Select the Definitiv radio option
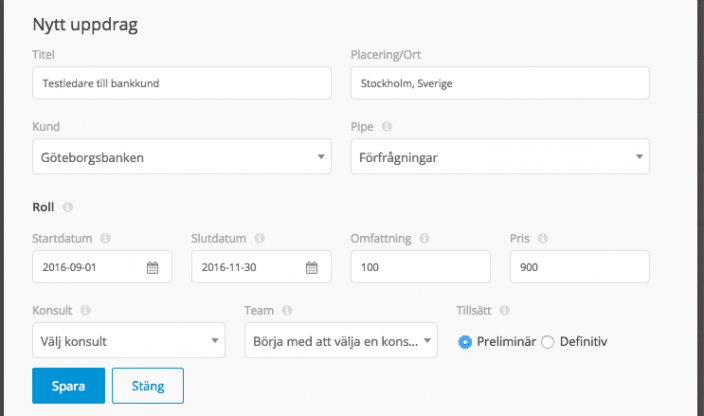This screenshot has width=704, height=416. [x=547, y=341]
